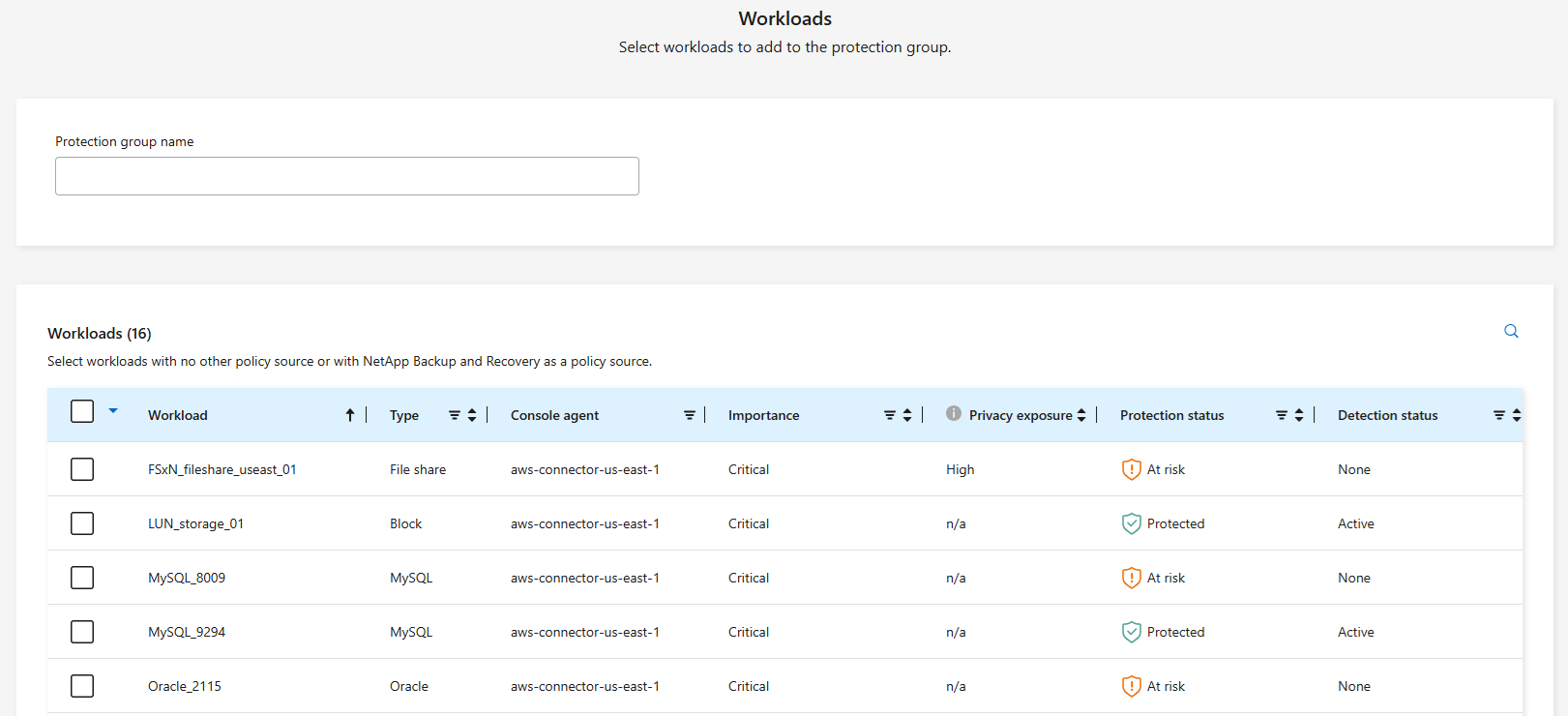Image resolution: width=1568 pixels, height=716 pixels.
Task: Open the Importance column filter
Action: pos(890,415)
